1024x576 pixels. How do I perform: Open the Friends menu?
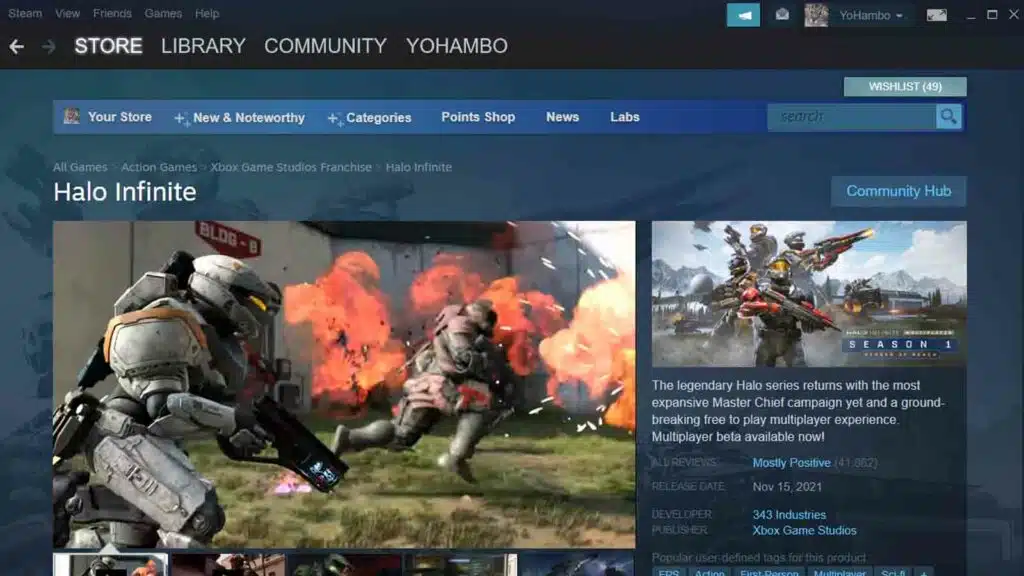(112, 13)
